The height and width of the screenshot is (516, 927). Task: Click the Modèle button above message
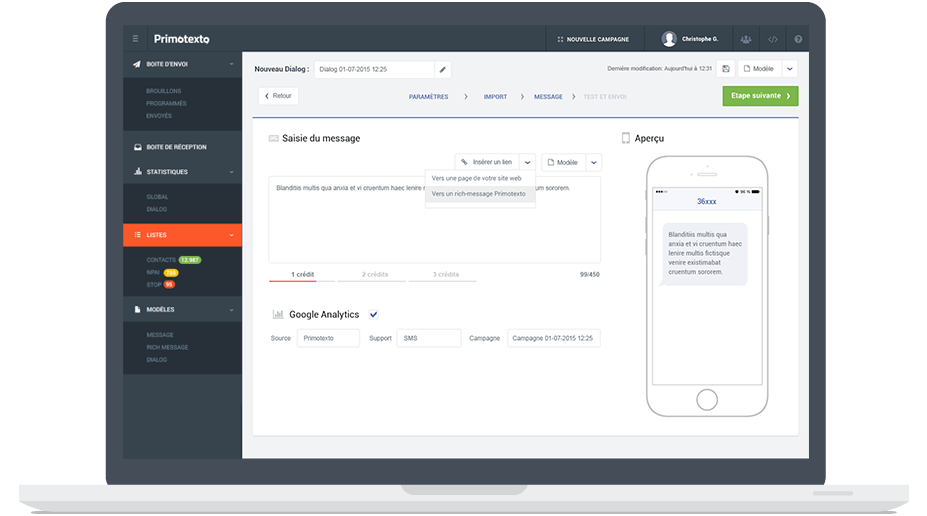(x=563, y=162)
